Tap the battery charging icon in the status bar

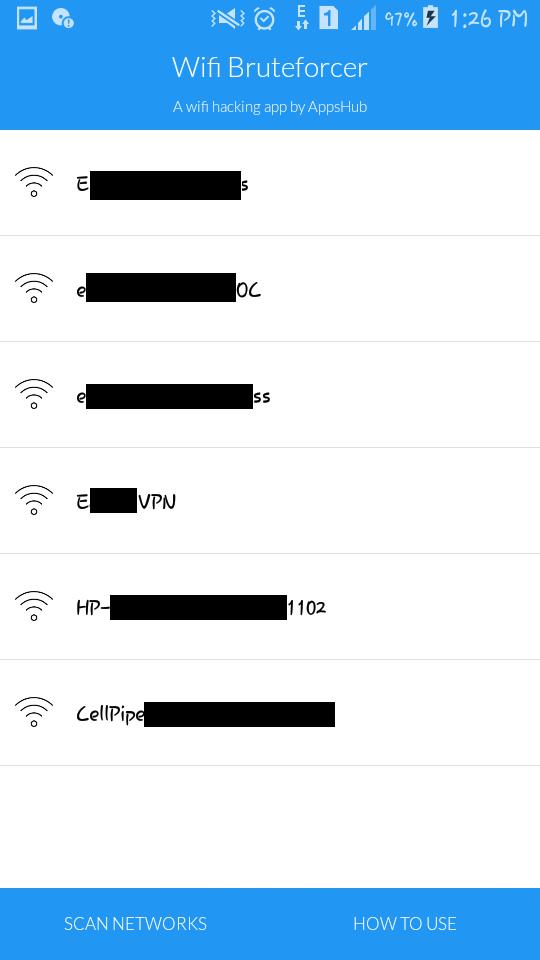coord(431,18)
